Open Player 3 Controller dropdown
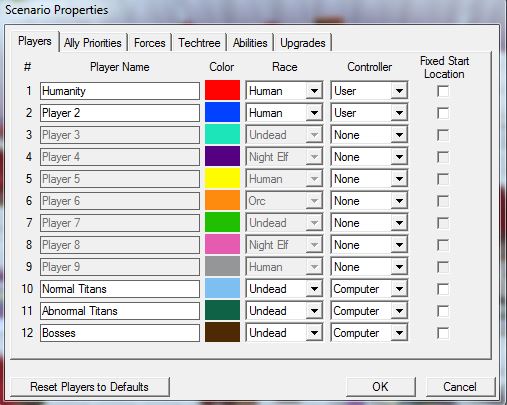Screen dimensions: 507x405 (x=369, y=135)
